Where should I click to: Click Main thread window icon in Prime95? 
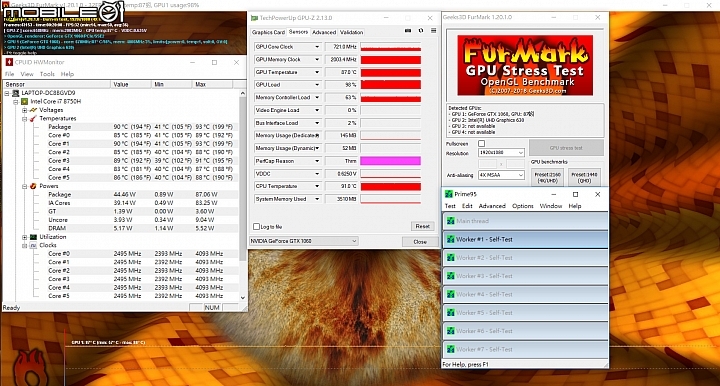click(450, 221)
